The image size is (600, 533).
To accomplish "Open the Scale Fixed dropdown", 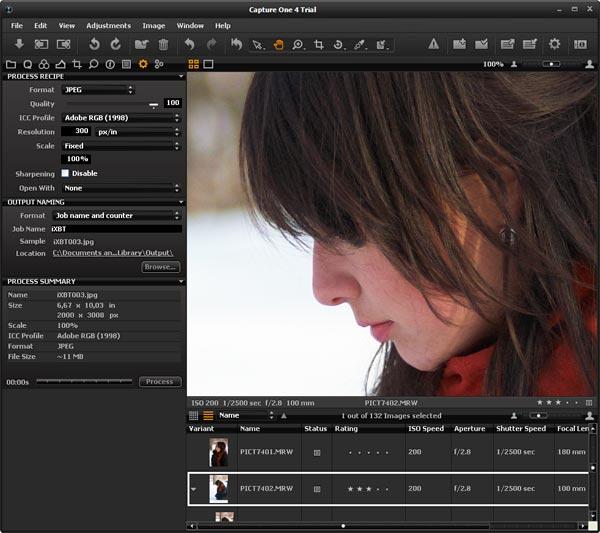I will 121,146.
